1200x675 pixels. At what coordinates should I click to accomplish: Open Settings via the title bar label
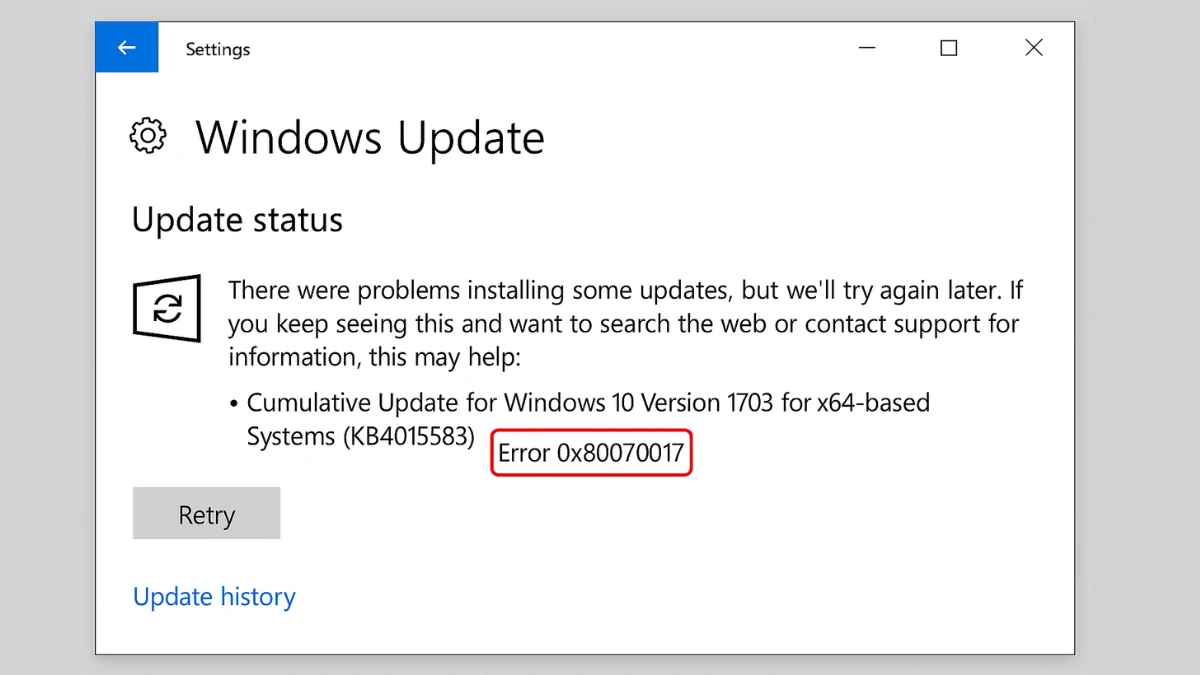click(x=217, y=48)
